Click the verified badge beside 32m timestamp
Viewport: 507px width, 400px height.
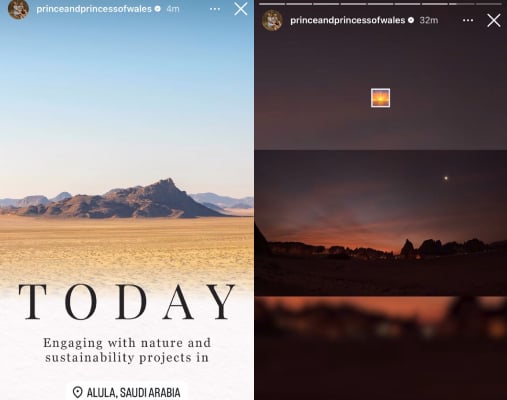click(x=411, y=20)
